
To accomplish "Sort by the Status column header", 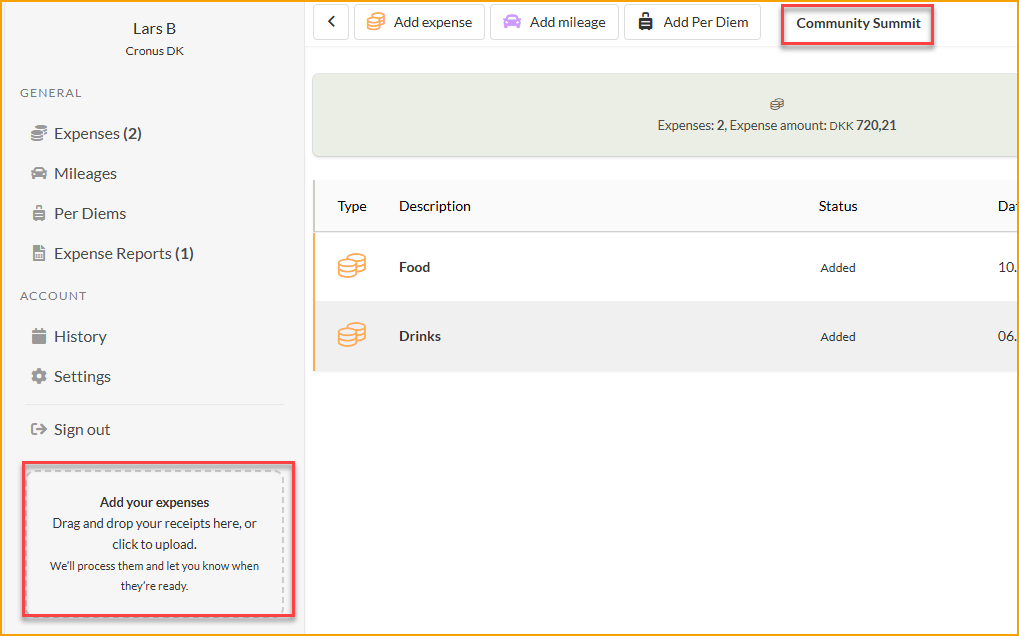I will click(837, 206).
